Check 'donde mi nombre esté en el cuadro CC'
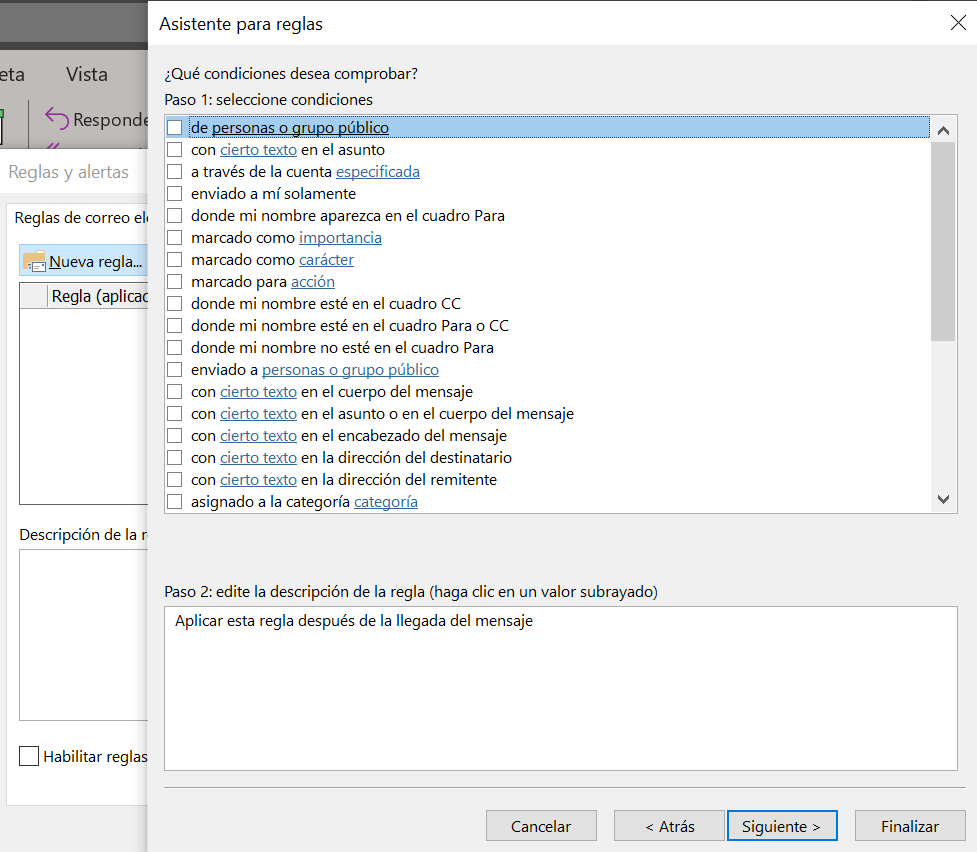This screenshot has width=977, height=852. (x=174, y=304)
